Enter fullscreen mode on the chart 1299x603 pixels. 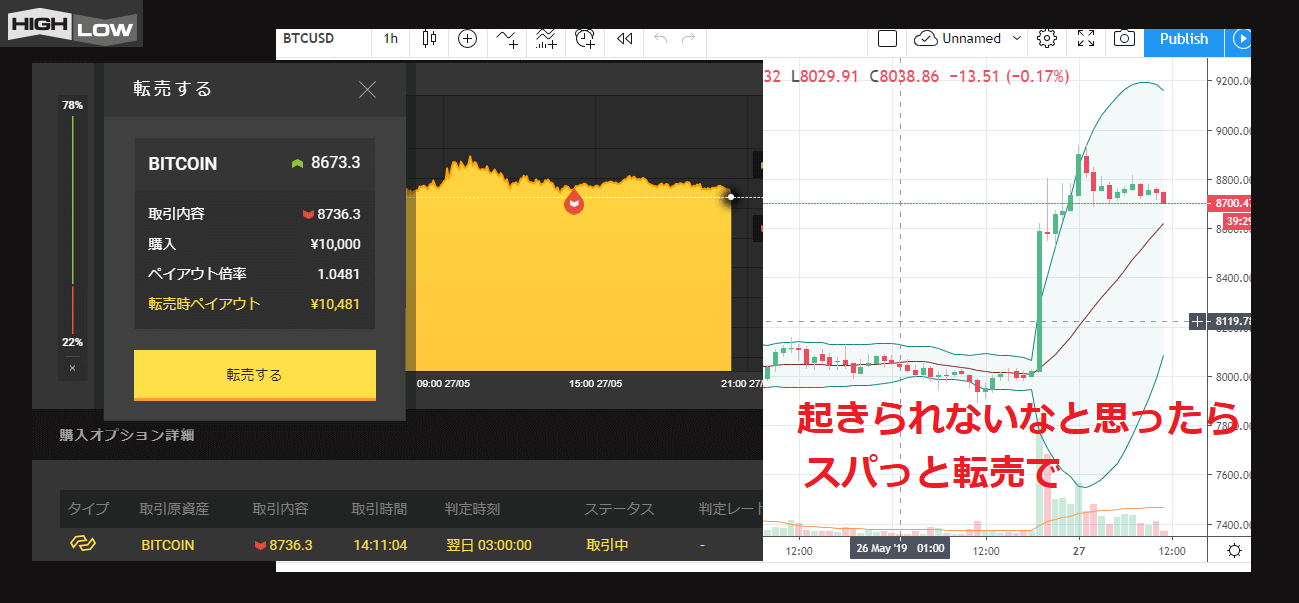pyautogui.click(x=1086, y=39)
